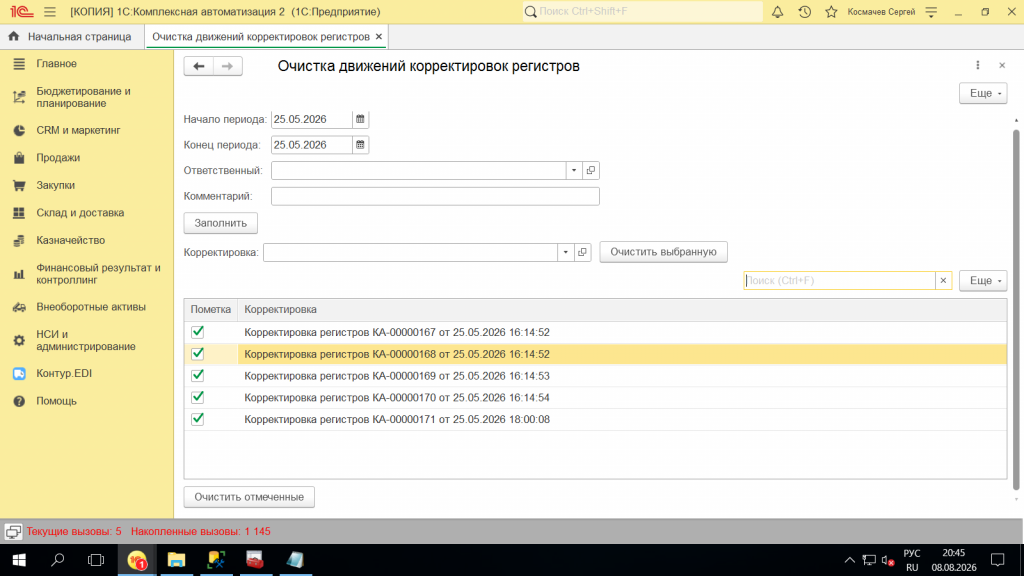The image size is (1024, 576).
Task: Open Внеоборотные активы section icon
Action: click(19, 307)
